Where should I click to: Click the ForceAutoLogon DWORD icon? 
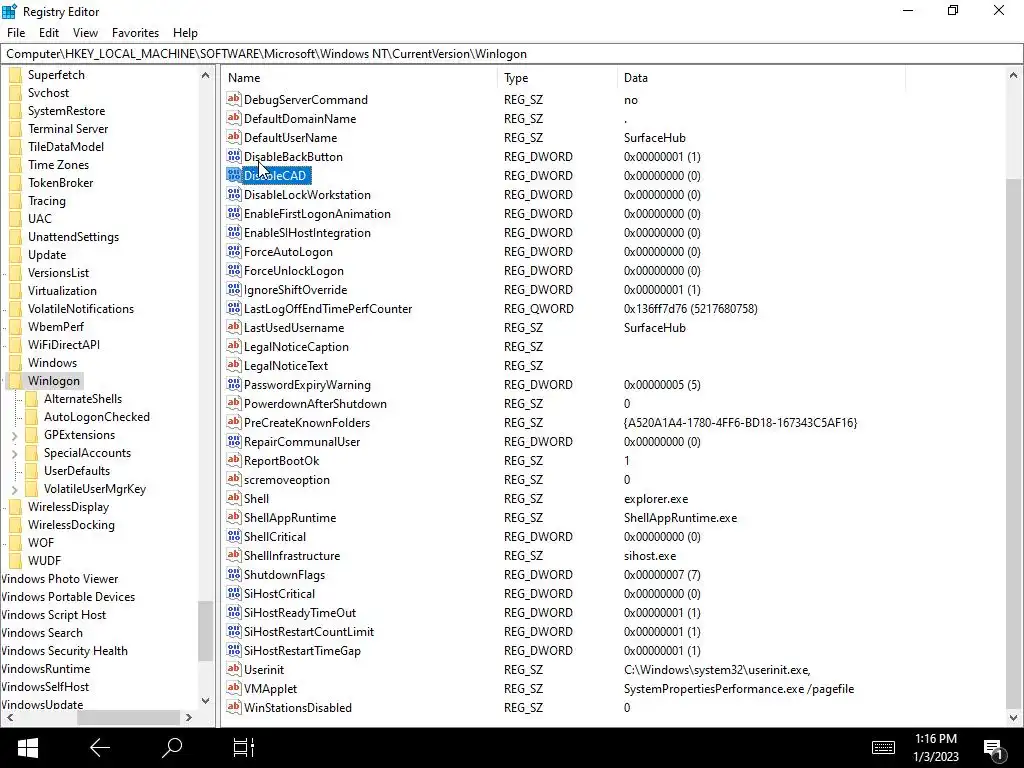[x=234, y=251]
